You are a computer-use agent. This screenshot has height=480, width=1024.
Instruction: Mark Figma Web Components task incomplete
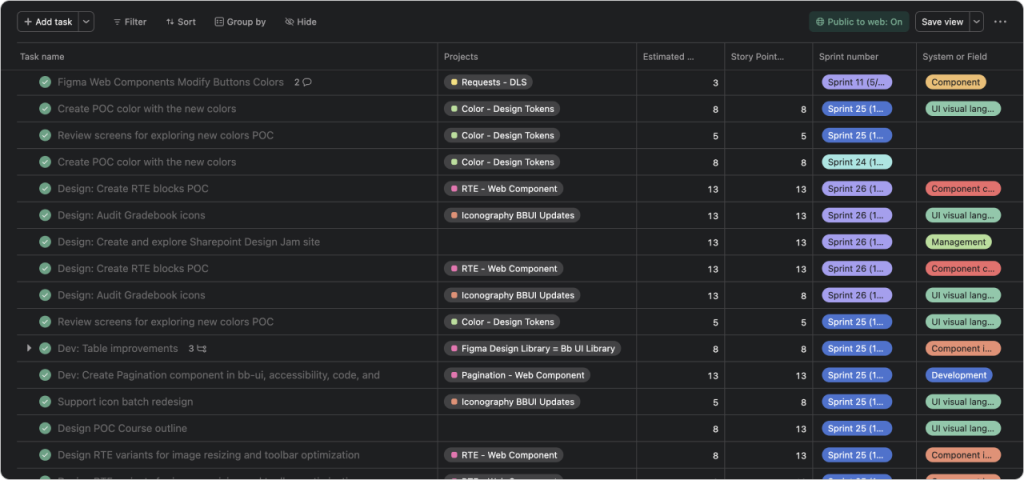tap(45, 82)
